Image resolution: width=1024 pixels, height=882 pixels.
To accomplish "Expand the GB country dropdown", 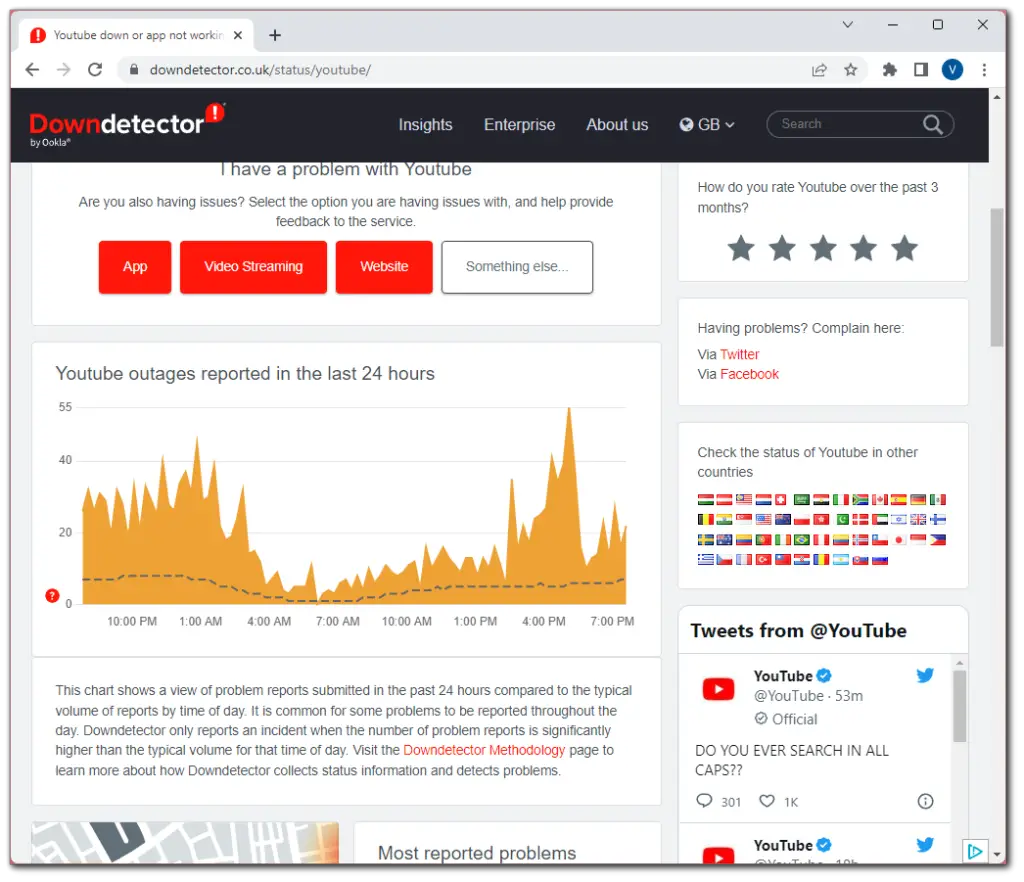I will pyautogui.click(x=707, y=125).
